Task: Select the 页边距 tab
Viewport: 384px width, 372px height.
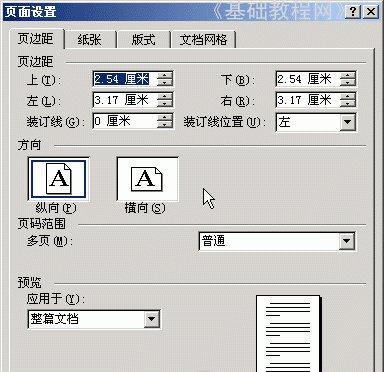Action: coord(36,39)
